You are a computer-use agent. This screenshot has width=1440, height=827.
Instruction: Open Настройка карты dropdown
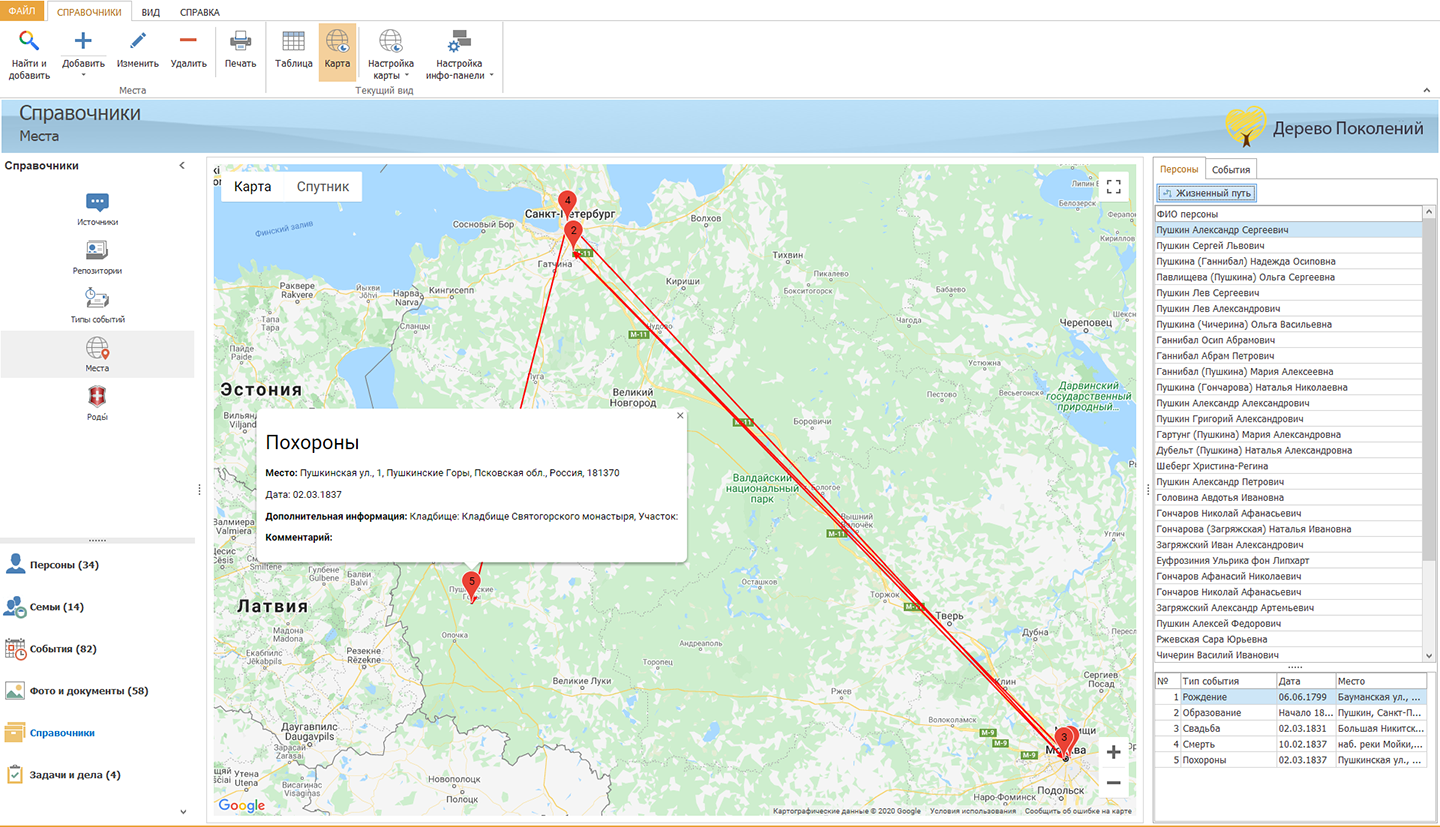(x=391, y=54)
